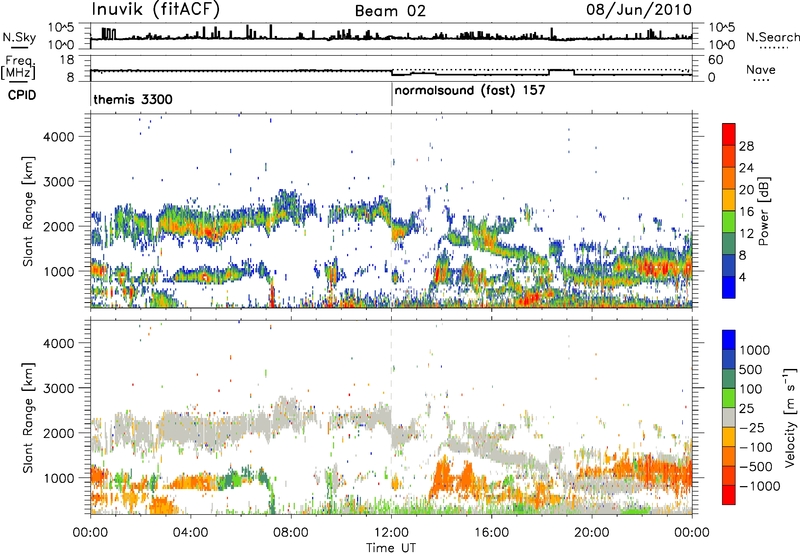Select the '12:00' time tick label

pos(391,533)
